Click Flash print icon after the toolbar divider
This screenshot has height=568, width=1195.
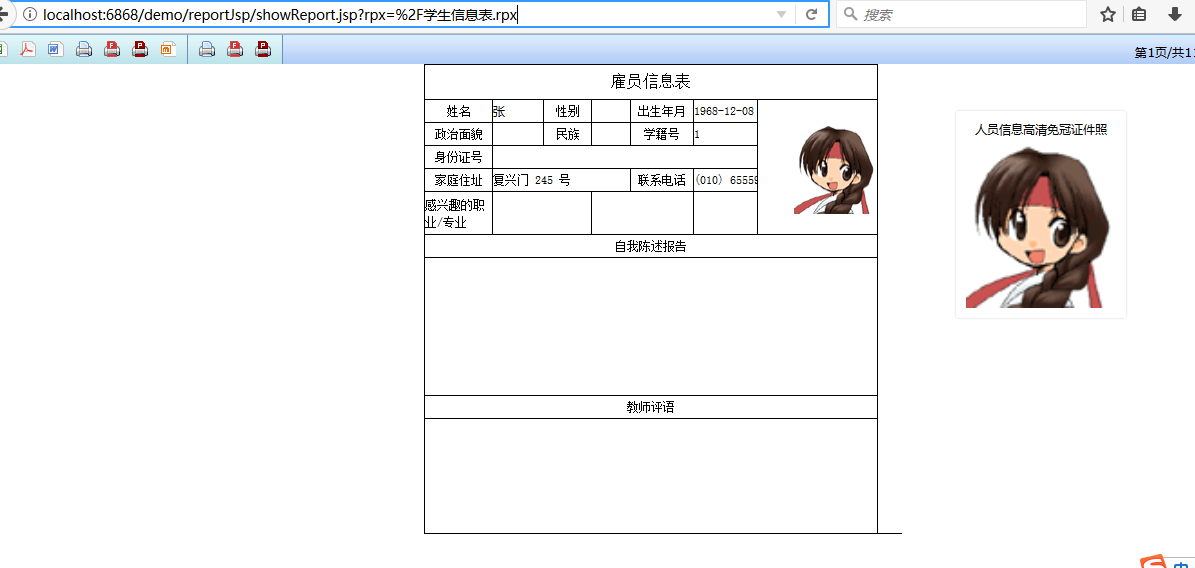(x=235, y=50)
